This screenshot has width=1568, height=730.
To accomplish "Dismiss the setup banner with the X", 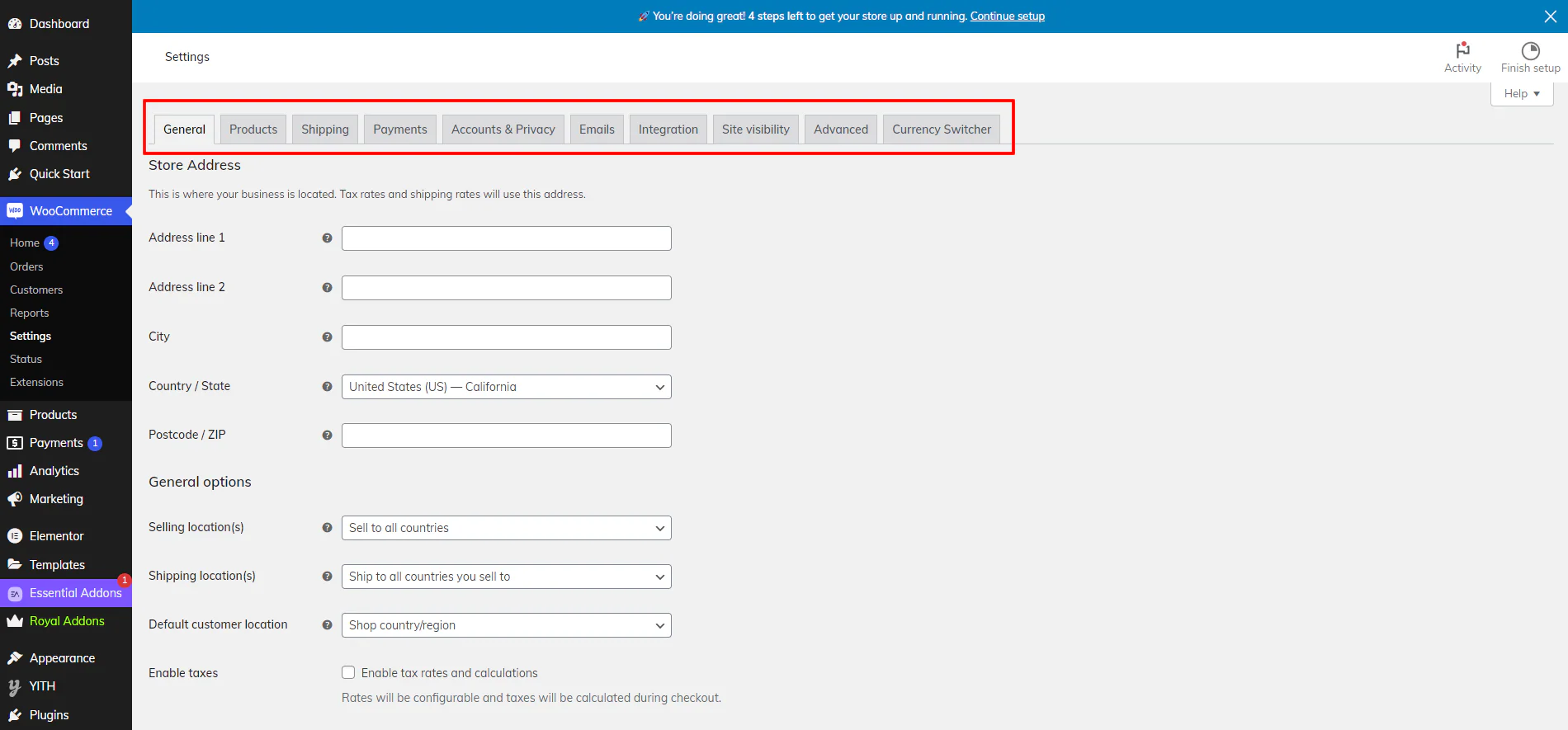I will [1550, 16].
